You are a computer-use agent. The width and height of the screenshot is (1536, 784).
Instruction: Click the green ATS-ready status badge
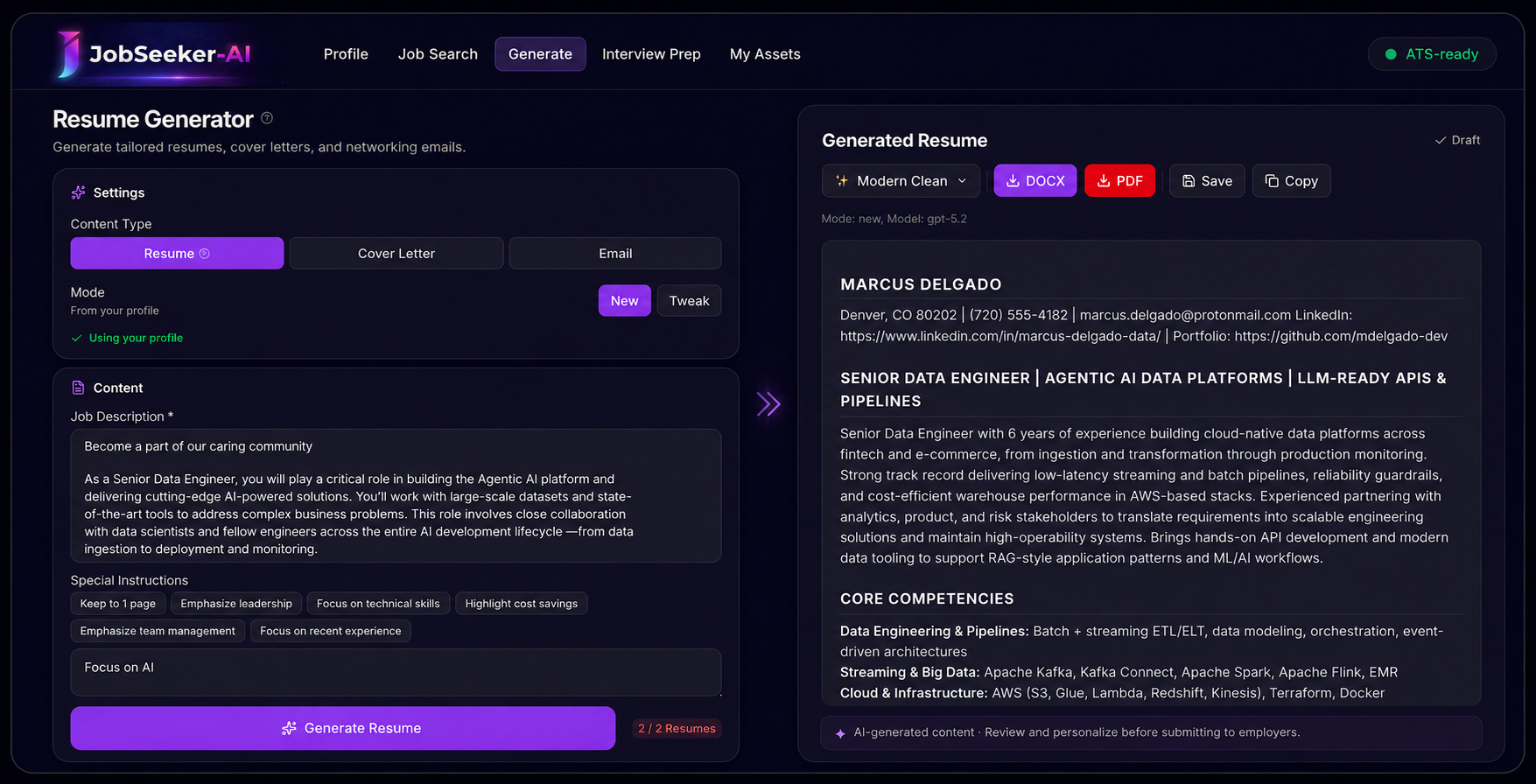(1432, 54)
